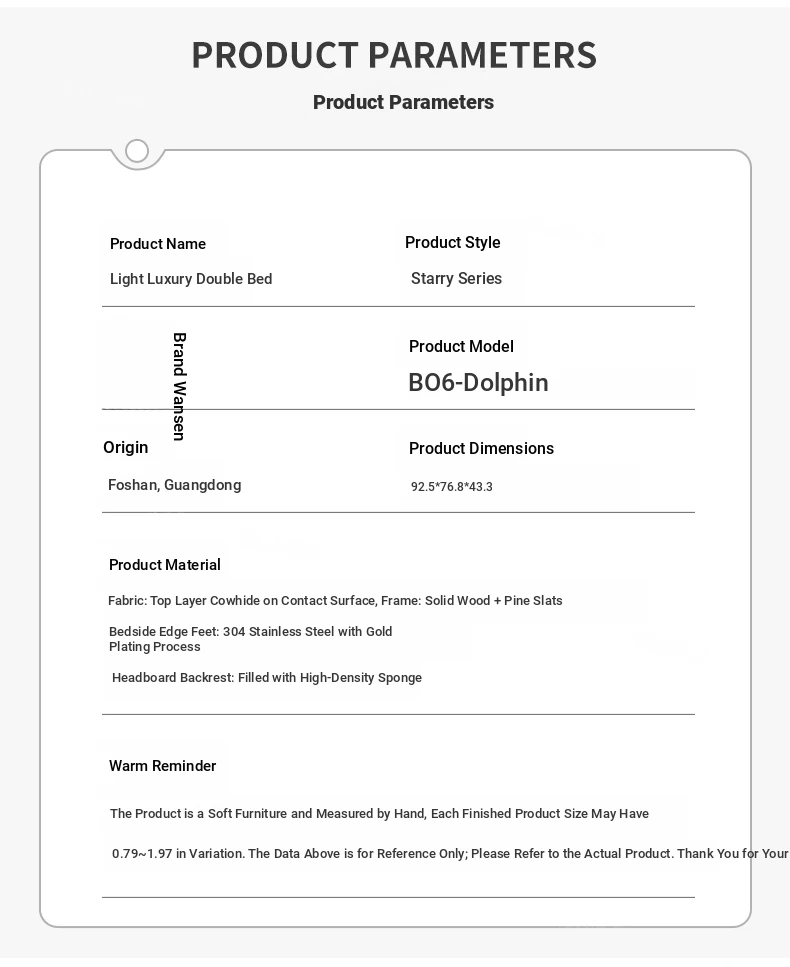Click the circular hole icon on card
790x967 pixels.
click(x=137, y=150)
